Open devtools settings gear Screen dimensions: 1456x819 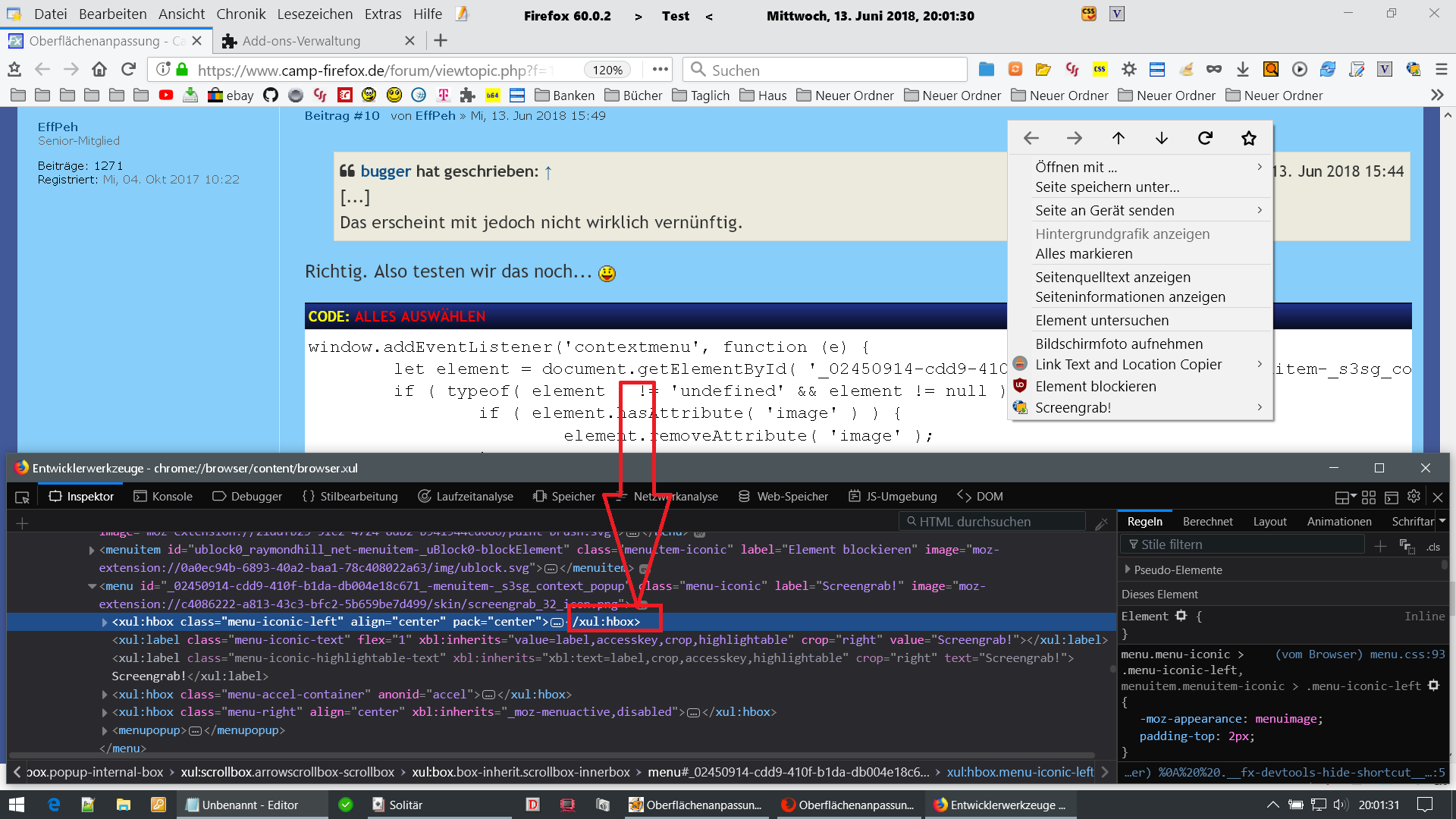pyautogui.click(x=1414, y=497)
